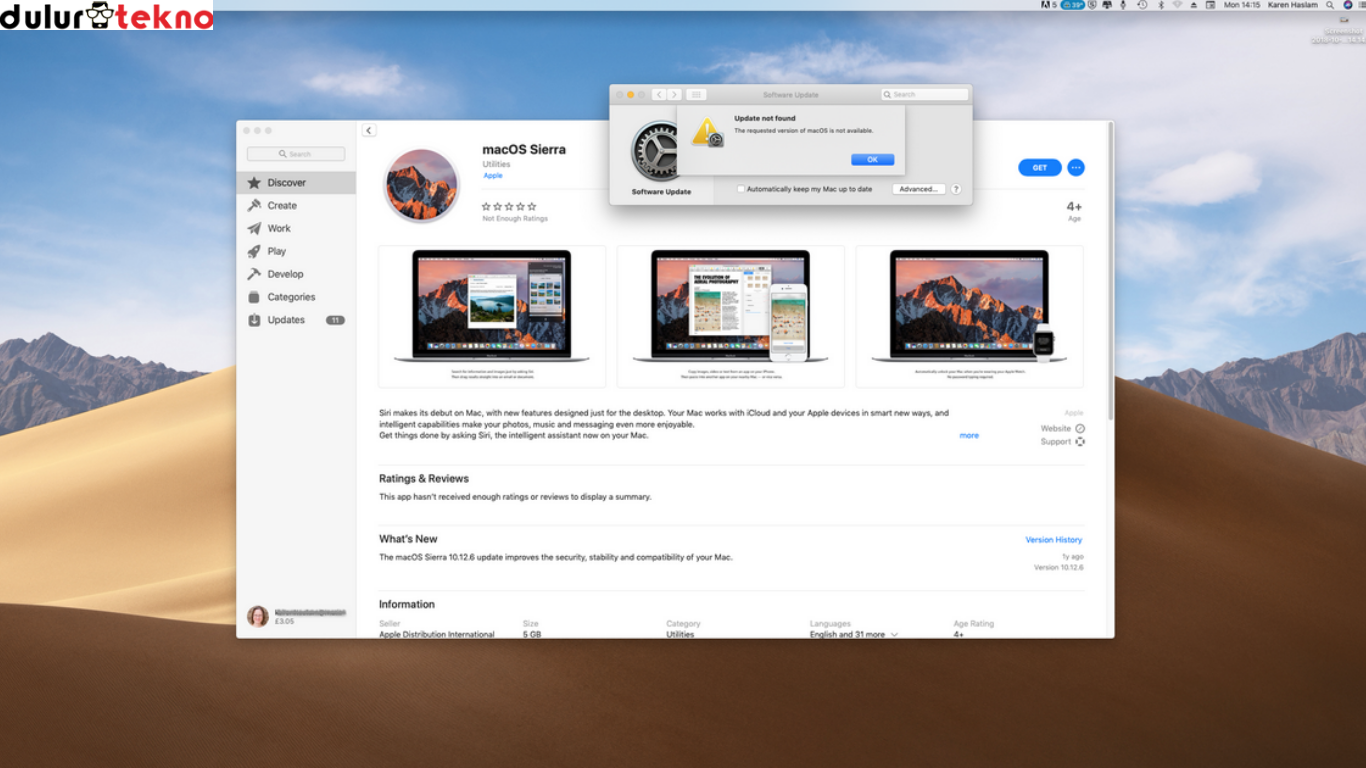
Task: Click the 'Not Enough Ratings' text
Action: click(x=515, y=218)
